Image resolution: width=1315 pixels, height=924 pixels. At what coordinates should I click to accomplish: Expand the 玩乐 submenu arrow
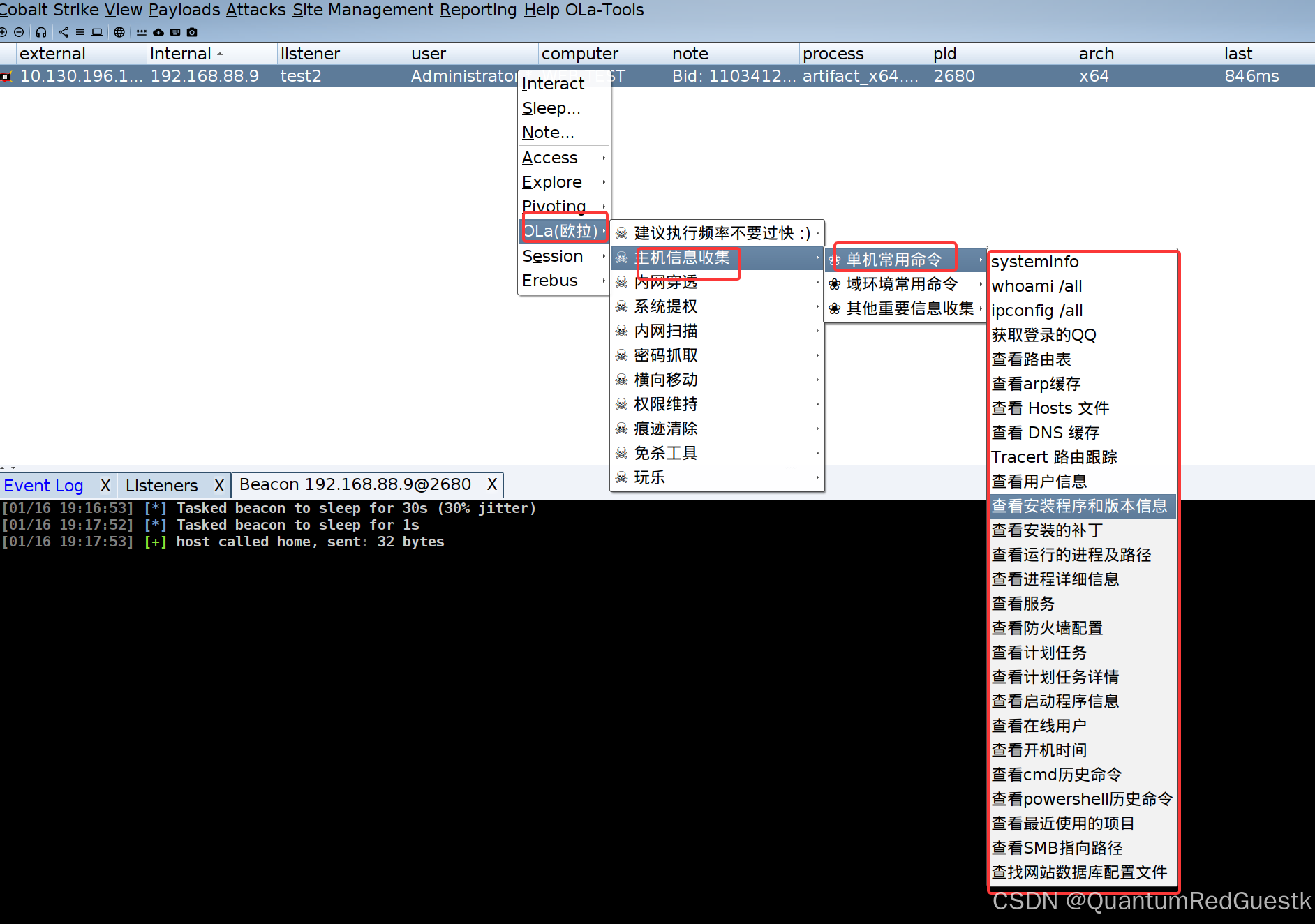817,477
